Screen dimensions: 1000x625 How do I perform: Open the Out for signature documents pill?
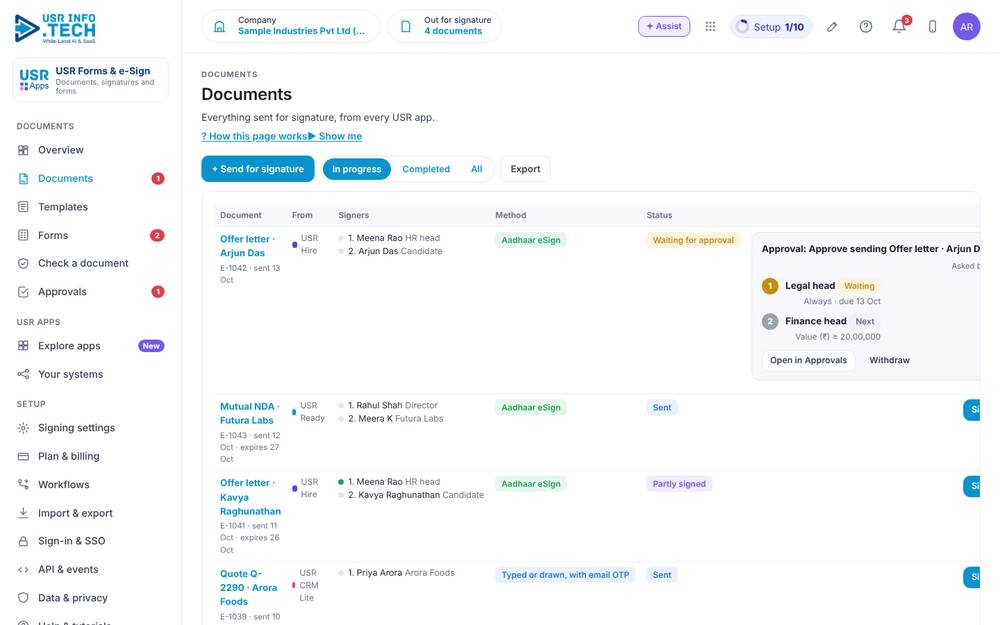445,26
